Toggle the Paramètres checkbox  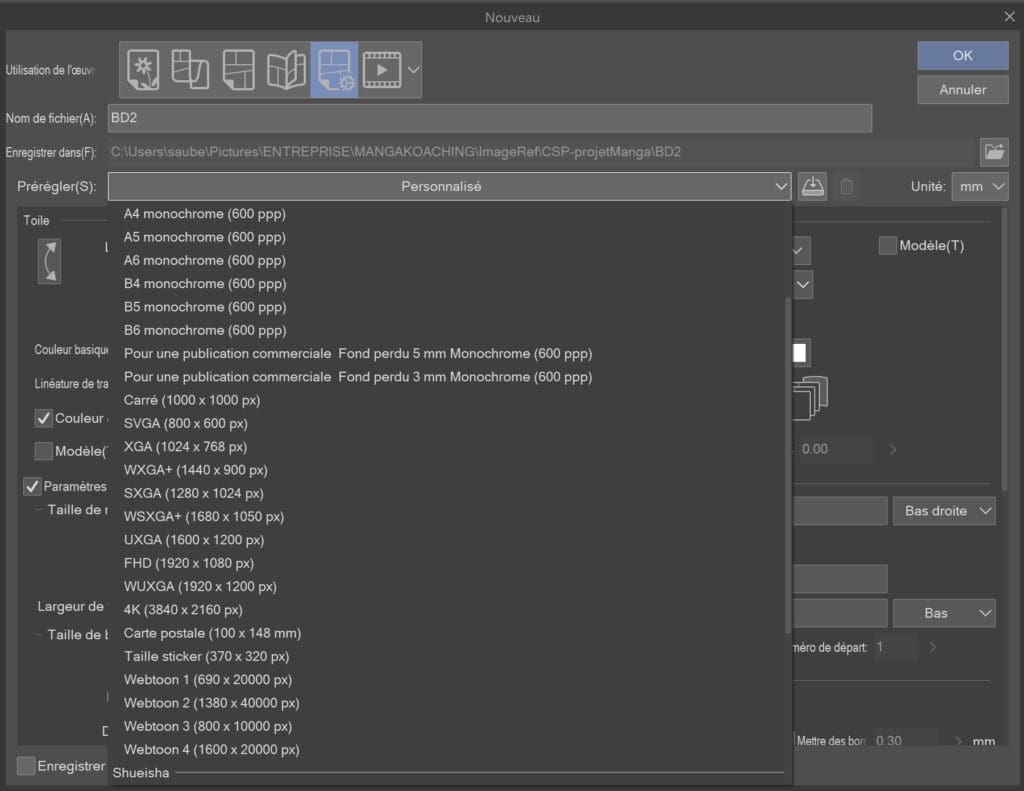click(x=32, y=486)
